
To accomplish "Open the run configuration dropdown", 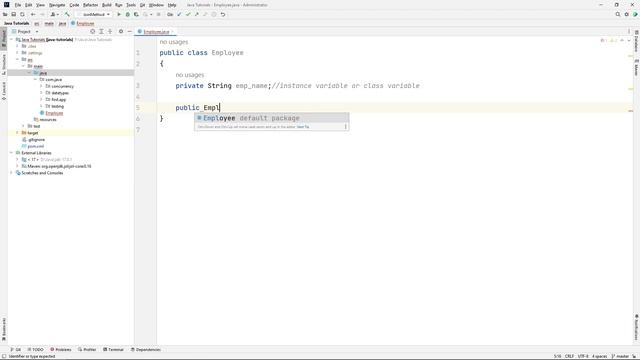I will 95,14.
